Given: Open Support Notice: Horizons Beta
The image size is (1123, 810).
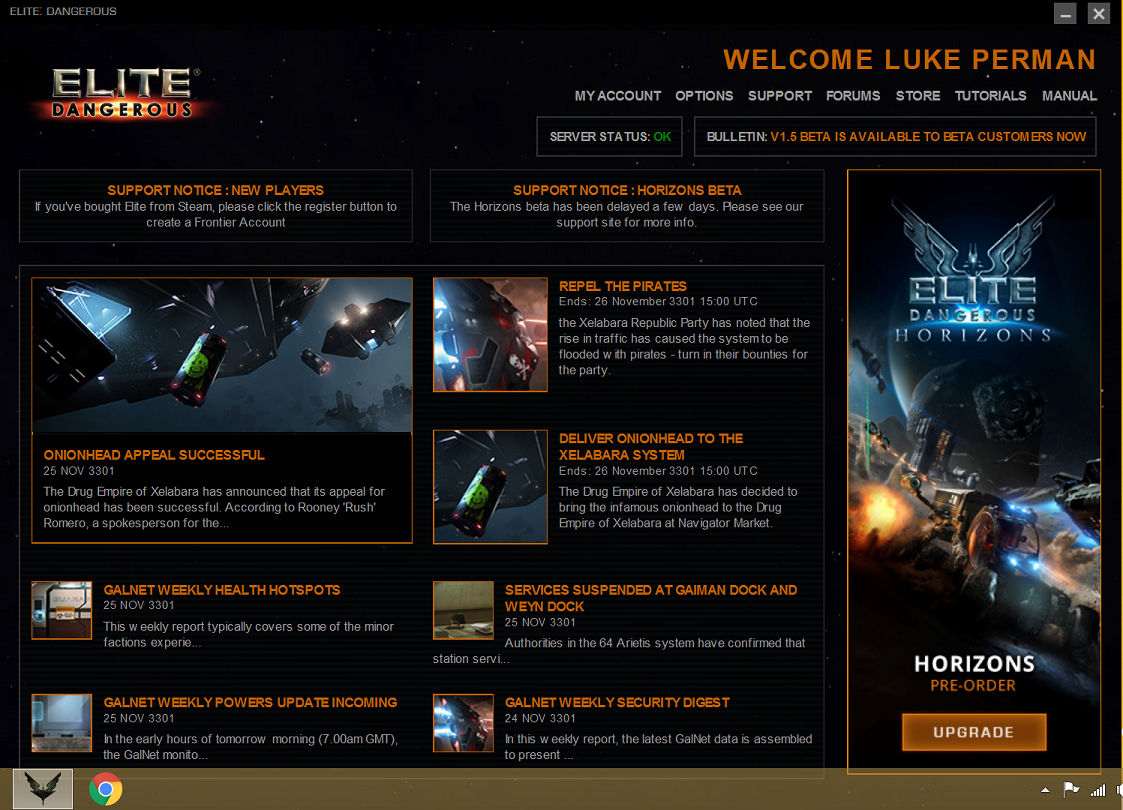Looking at the screenshot, I should point(627,206).
